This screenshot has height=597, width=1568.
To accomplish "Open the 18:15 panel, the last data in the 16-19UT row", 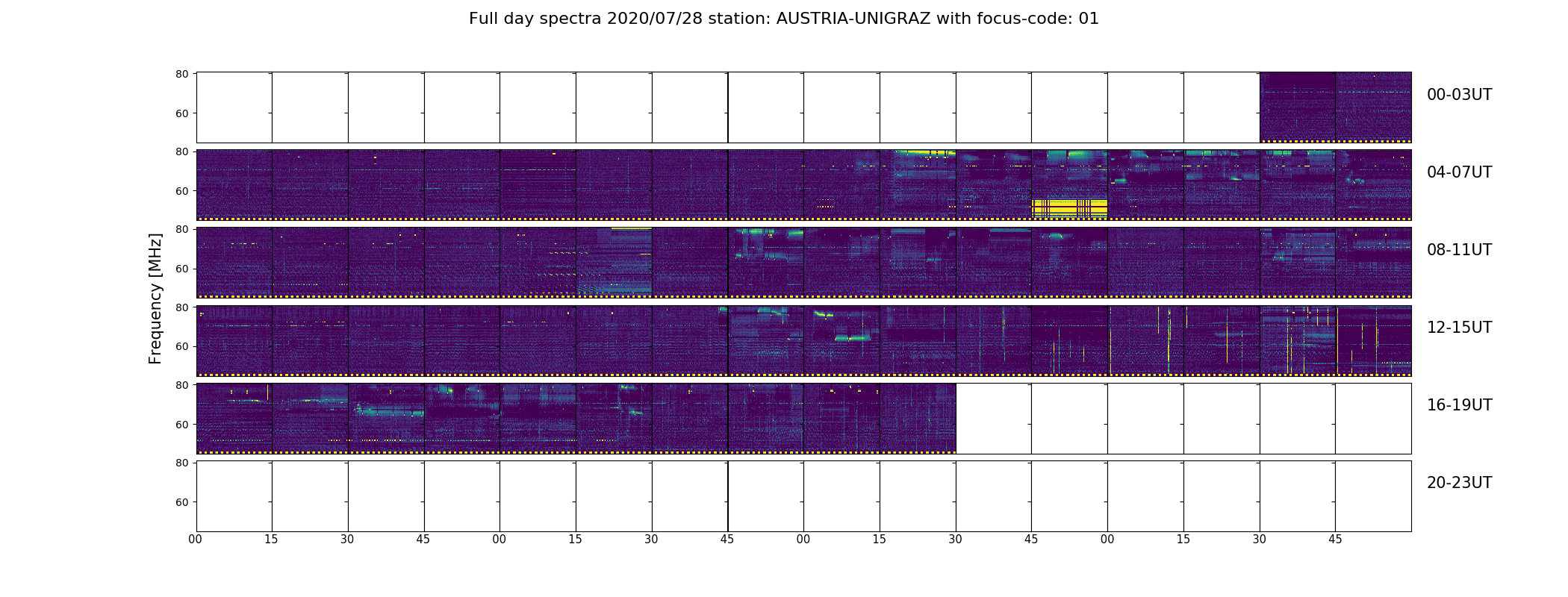I will [918, 418].
